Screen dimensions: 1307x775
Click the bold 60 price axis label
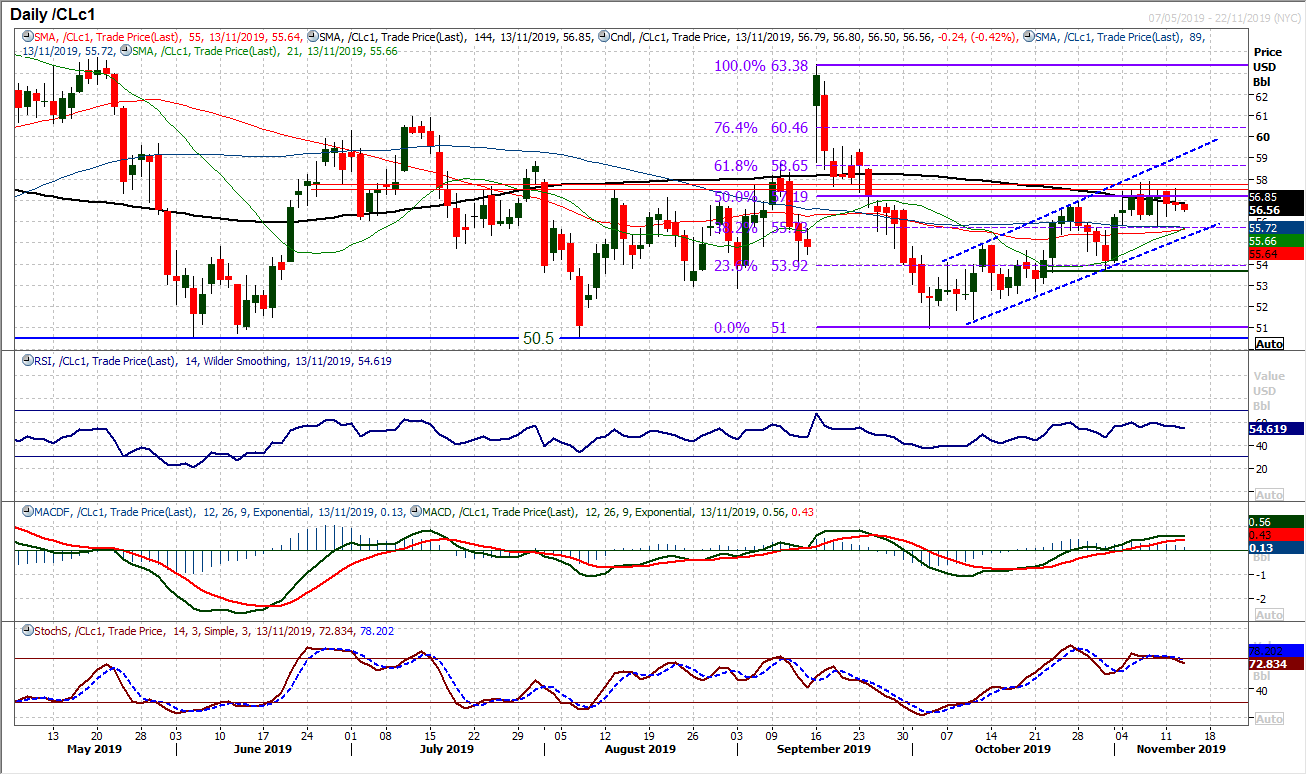(x=1262, y=137)
